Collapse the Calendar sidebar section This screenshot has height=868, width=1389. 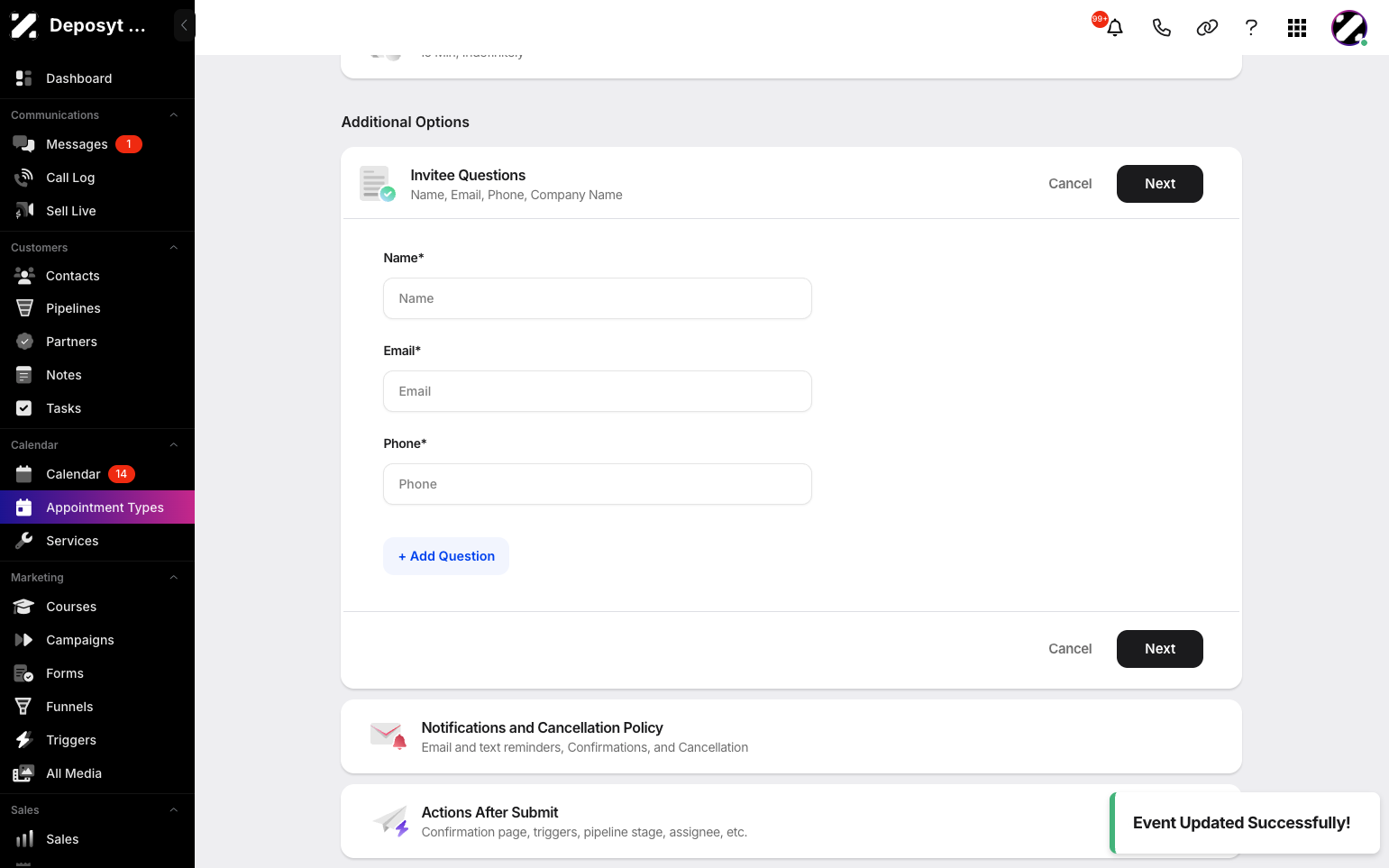(174, 445)
